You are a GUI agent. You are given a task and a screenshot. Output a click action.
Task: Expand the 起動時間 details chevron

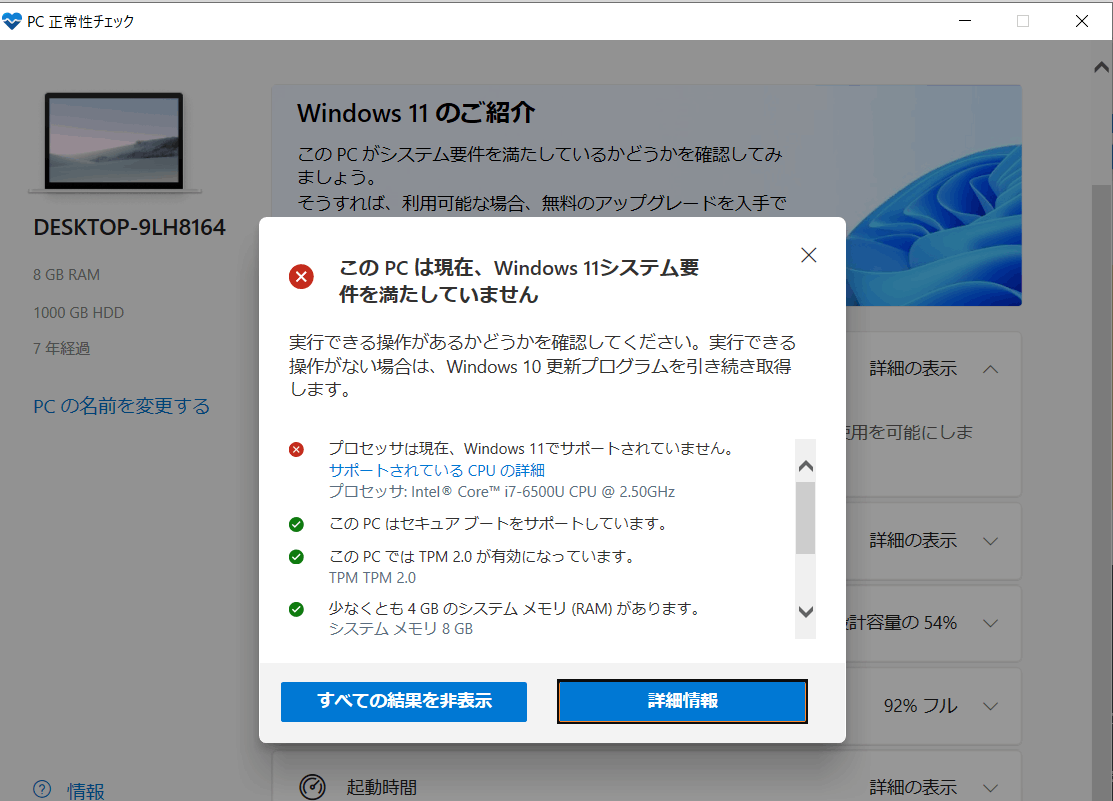tap(991, 788)
